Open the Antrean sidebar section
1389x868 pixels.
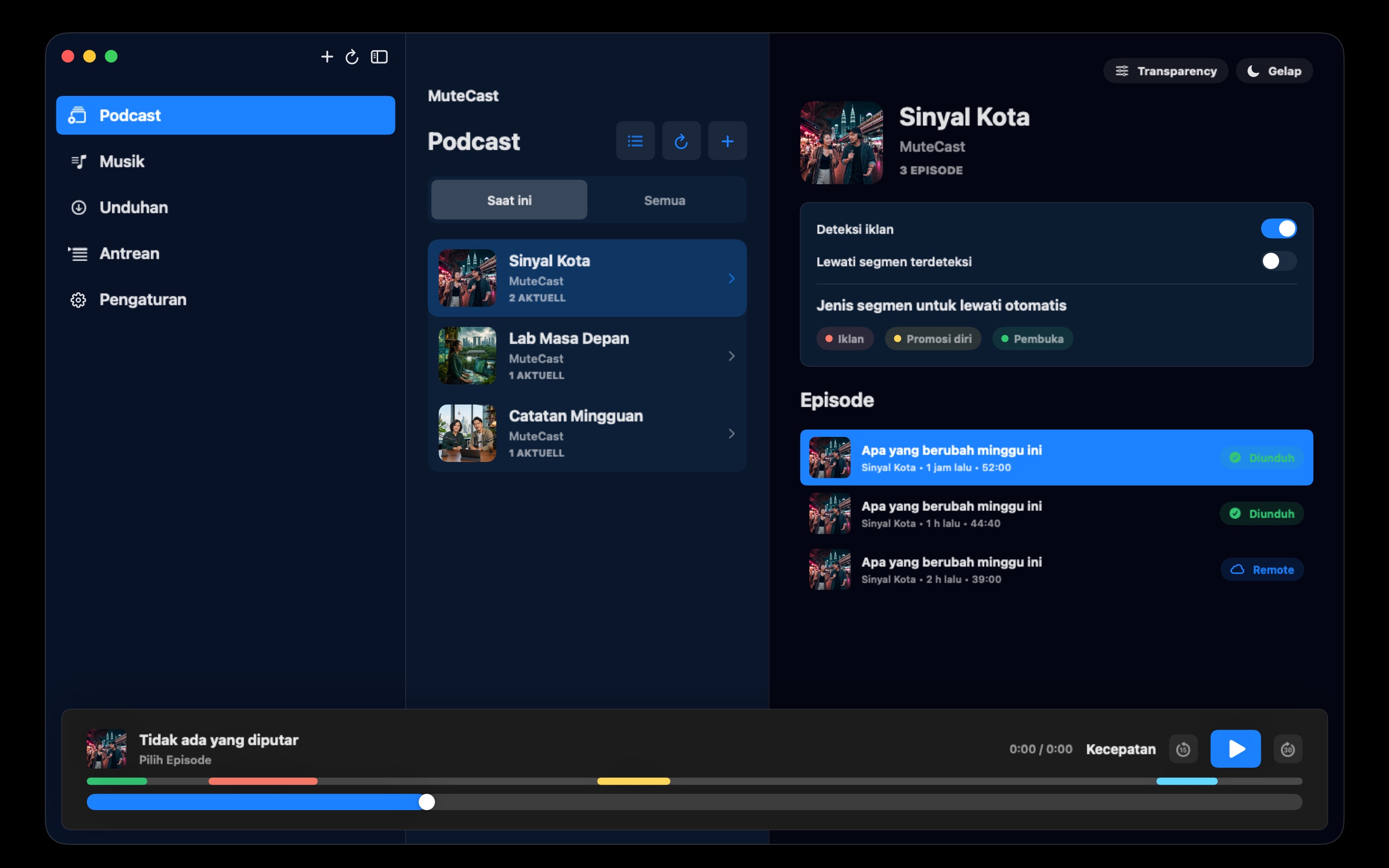(x=226, y=253)
